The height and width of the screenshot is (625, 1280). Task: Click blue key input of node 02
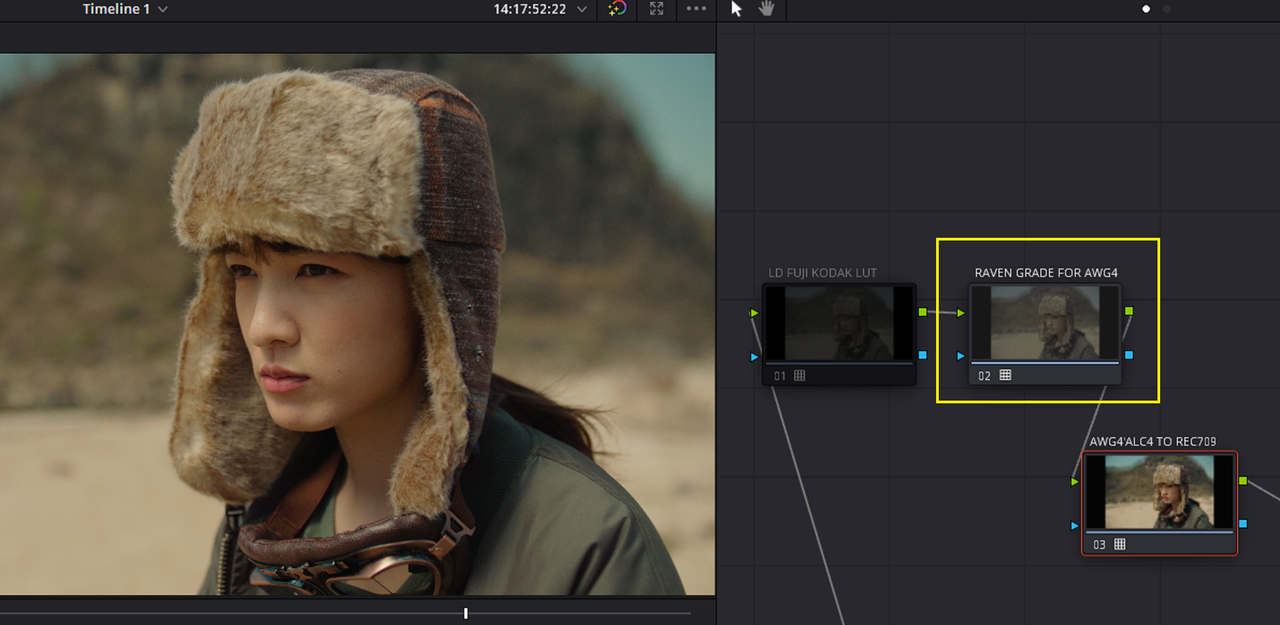pyautogui.click(x=961, y=356)
